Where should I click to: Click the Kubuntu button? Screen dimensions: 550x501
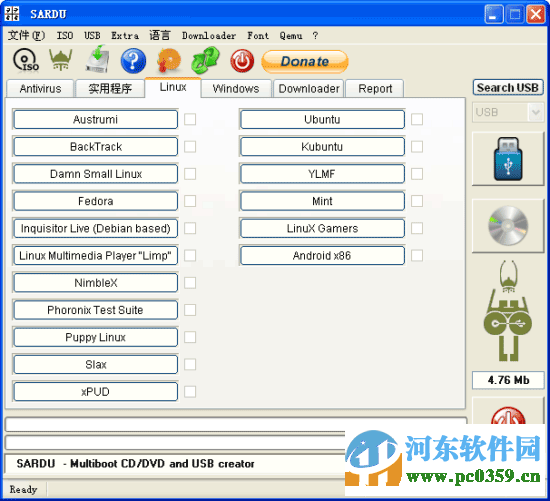322,147
